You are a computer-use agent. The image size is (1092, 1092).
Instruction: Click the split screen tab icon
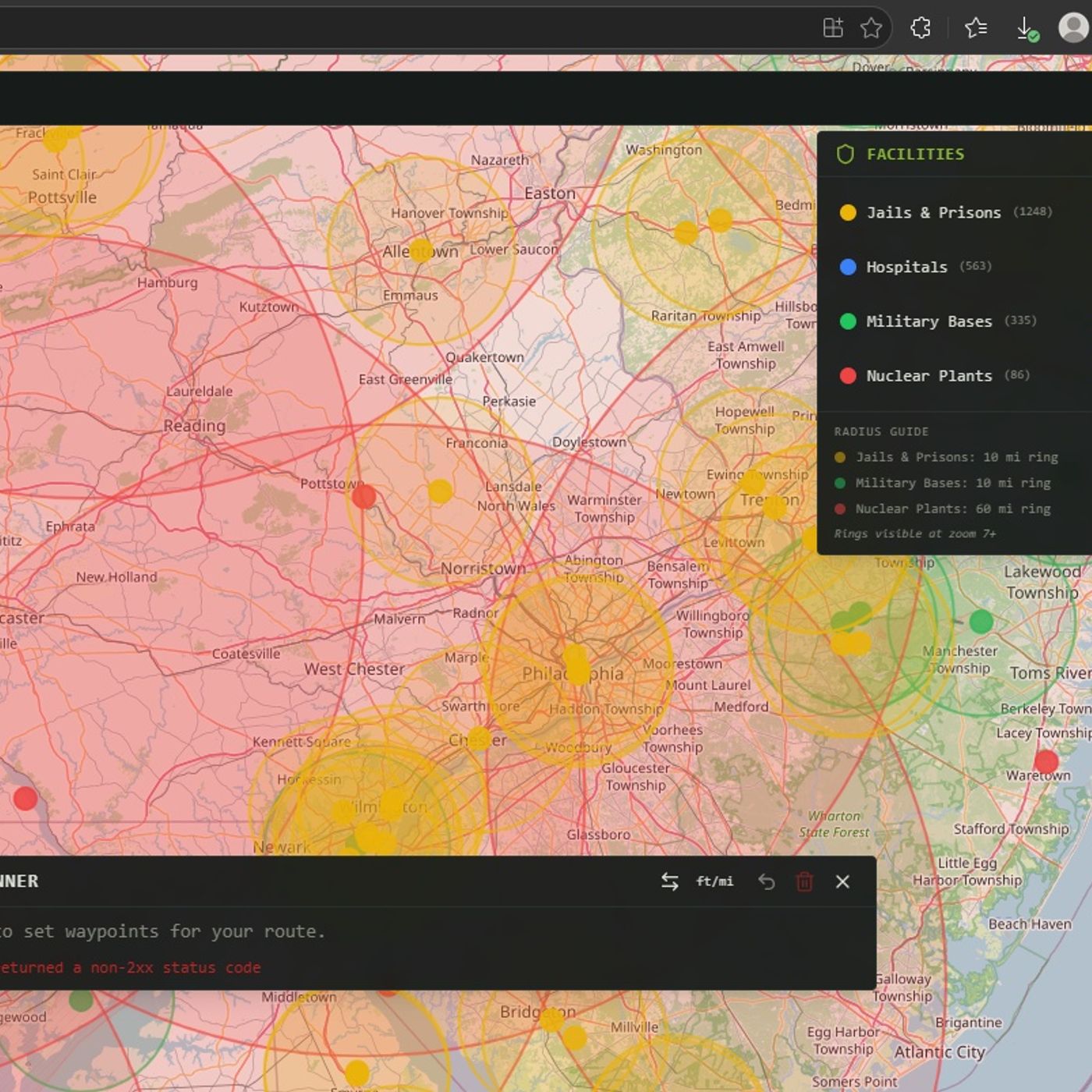coord(833,27)
